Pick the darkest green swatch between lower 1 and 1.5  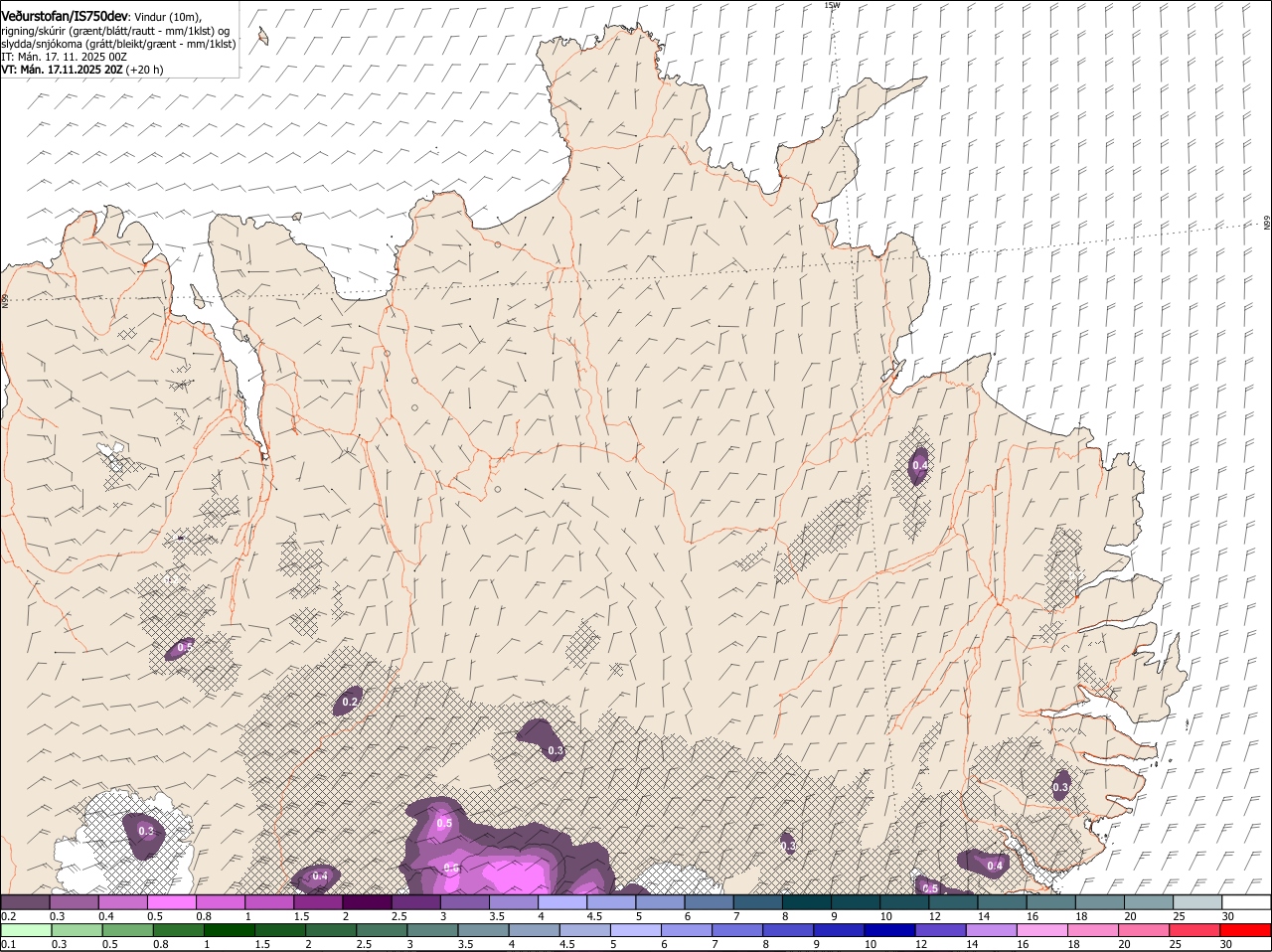229,930
